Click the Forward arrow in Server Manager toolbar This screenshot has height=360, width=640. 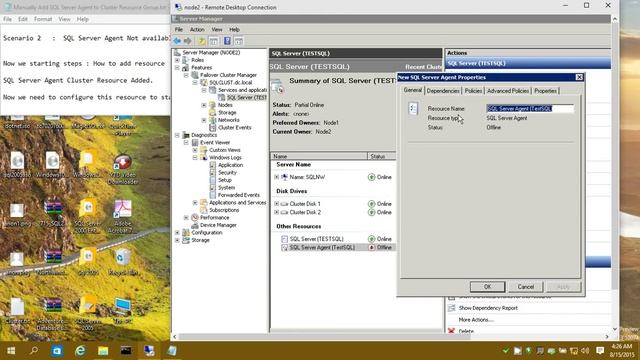[x=187, y=41]
